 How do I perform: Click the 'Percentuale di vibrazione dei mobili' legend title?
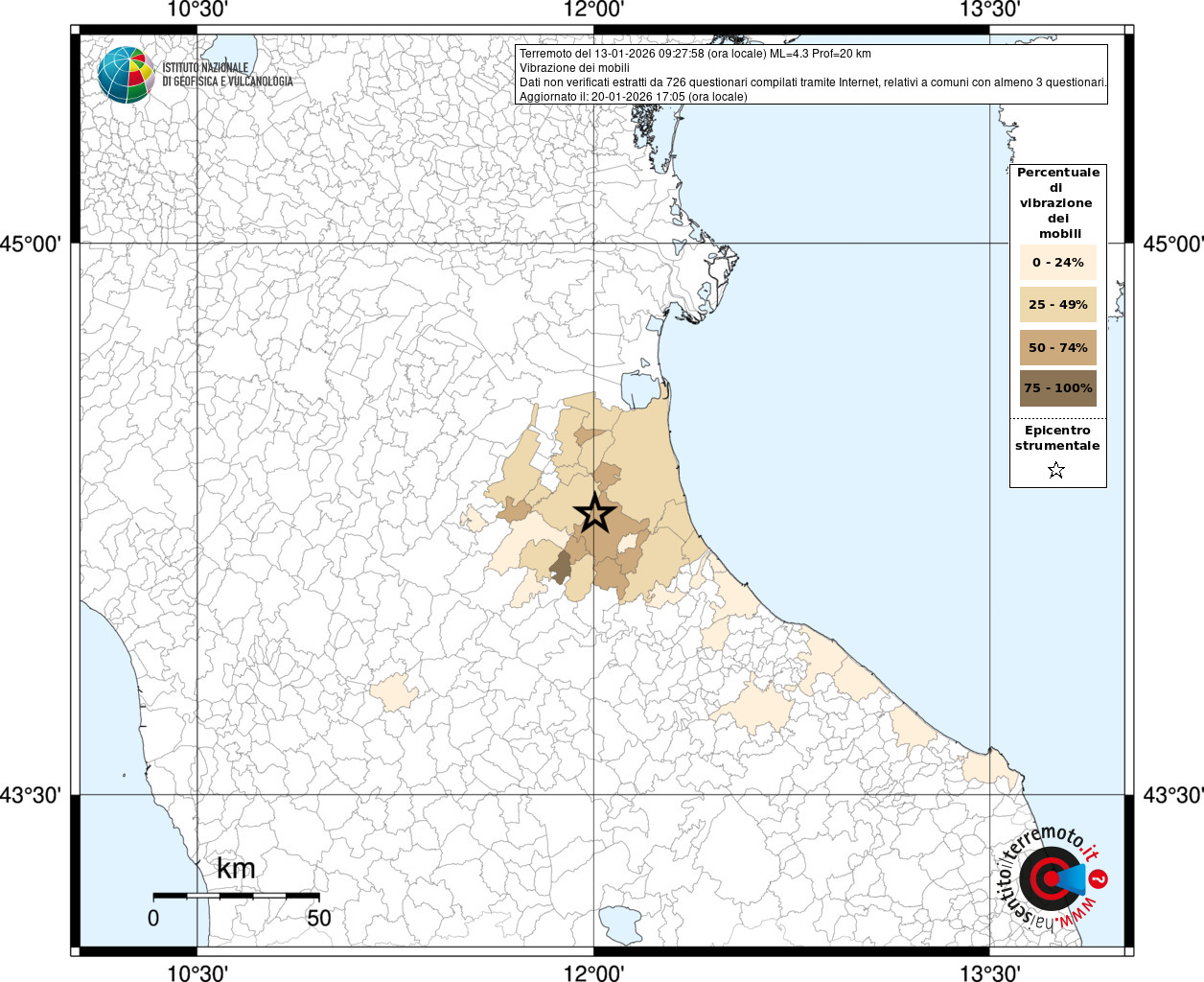pyautogui.click(x=1057, y=202)
